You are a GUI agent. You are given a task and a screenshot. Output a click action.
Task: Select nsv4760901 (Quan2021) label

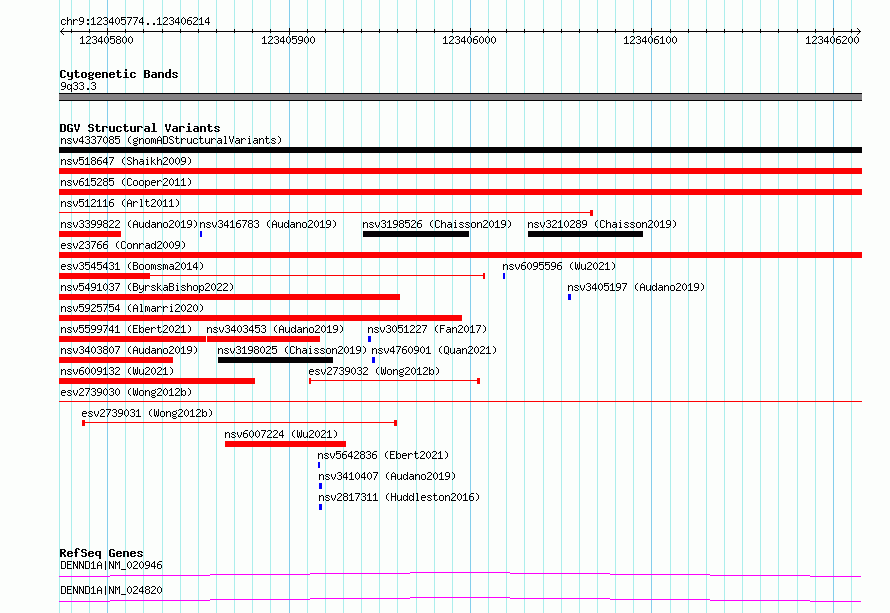[434, 350]
